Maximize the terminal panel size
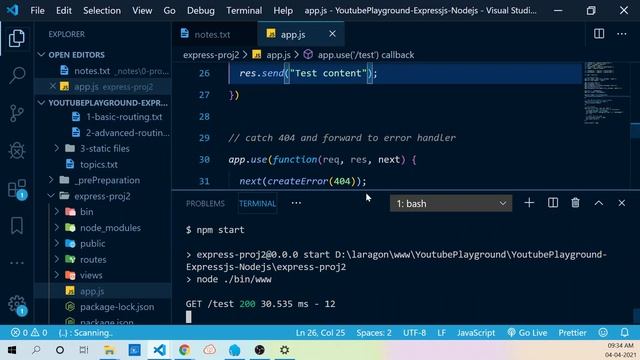Image resolution: width=640 pixels, height=360 pixels. pyautogui.click(x=598, y=203)
